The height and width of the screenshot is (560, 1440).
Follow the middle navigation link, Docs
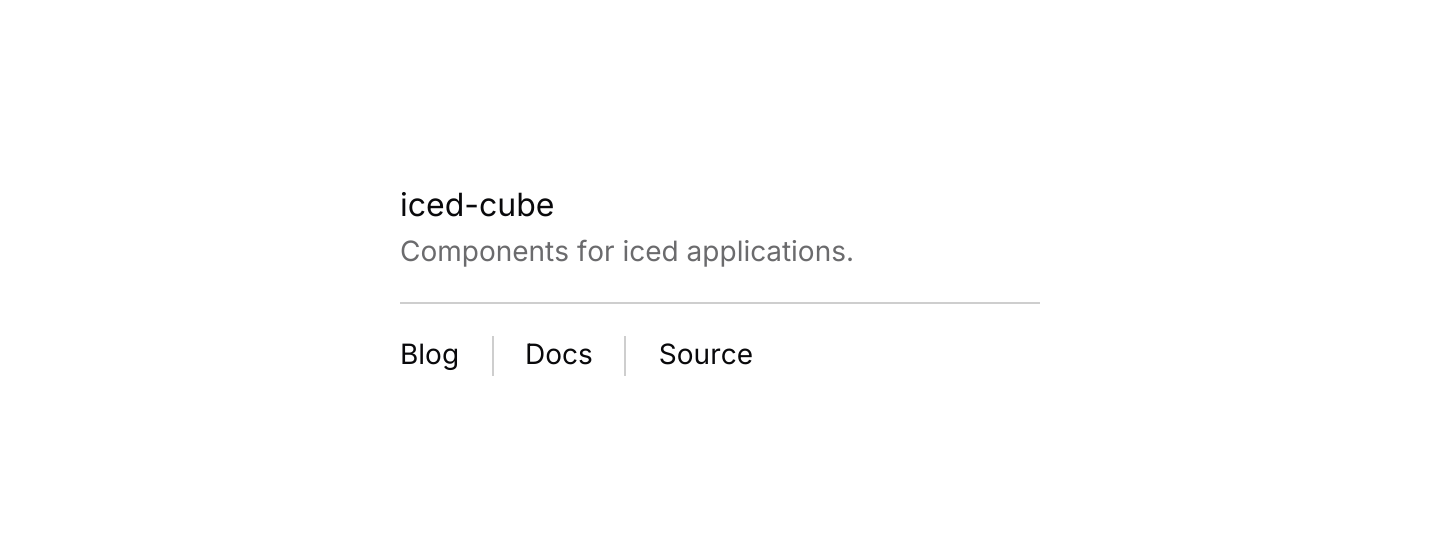(559, 355)
